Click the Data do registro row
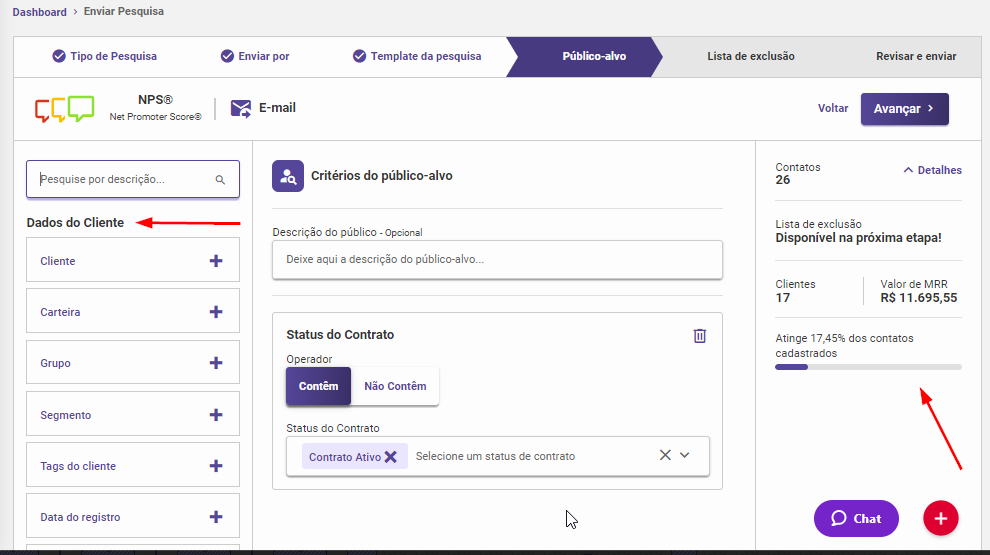Screen dimensions: 990x555 coord(133,516)
